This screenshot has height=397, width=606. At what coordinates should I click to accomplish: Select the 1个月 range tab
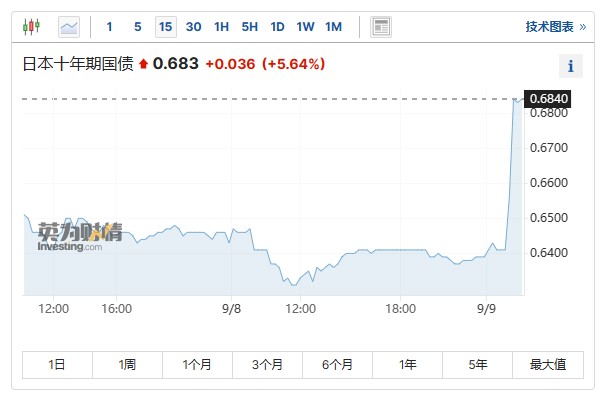(197, 365)
